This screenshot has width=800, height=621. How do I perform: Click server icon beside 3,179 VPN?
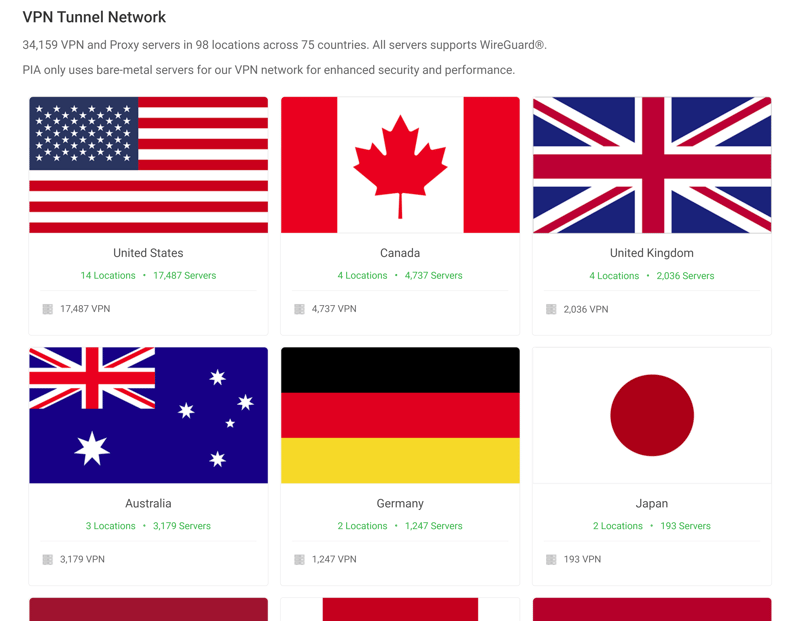(x=47, y=560)
